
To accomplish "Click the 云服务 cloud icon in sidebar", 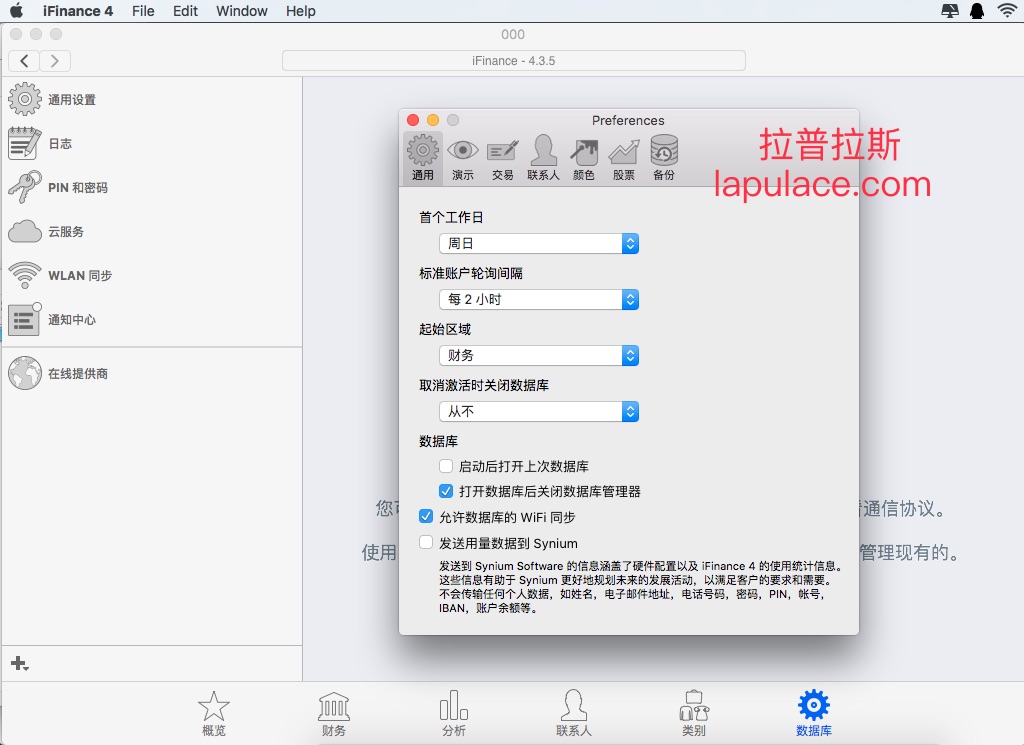I will pos(25,232).
